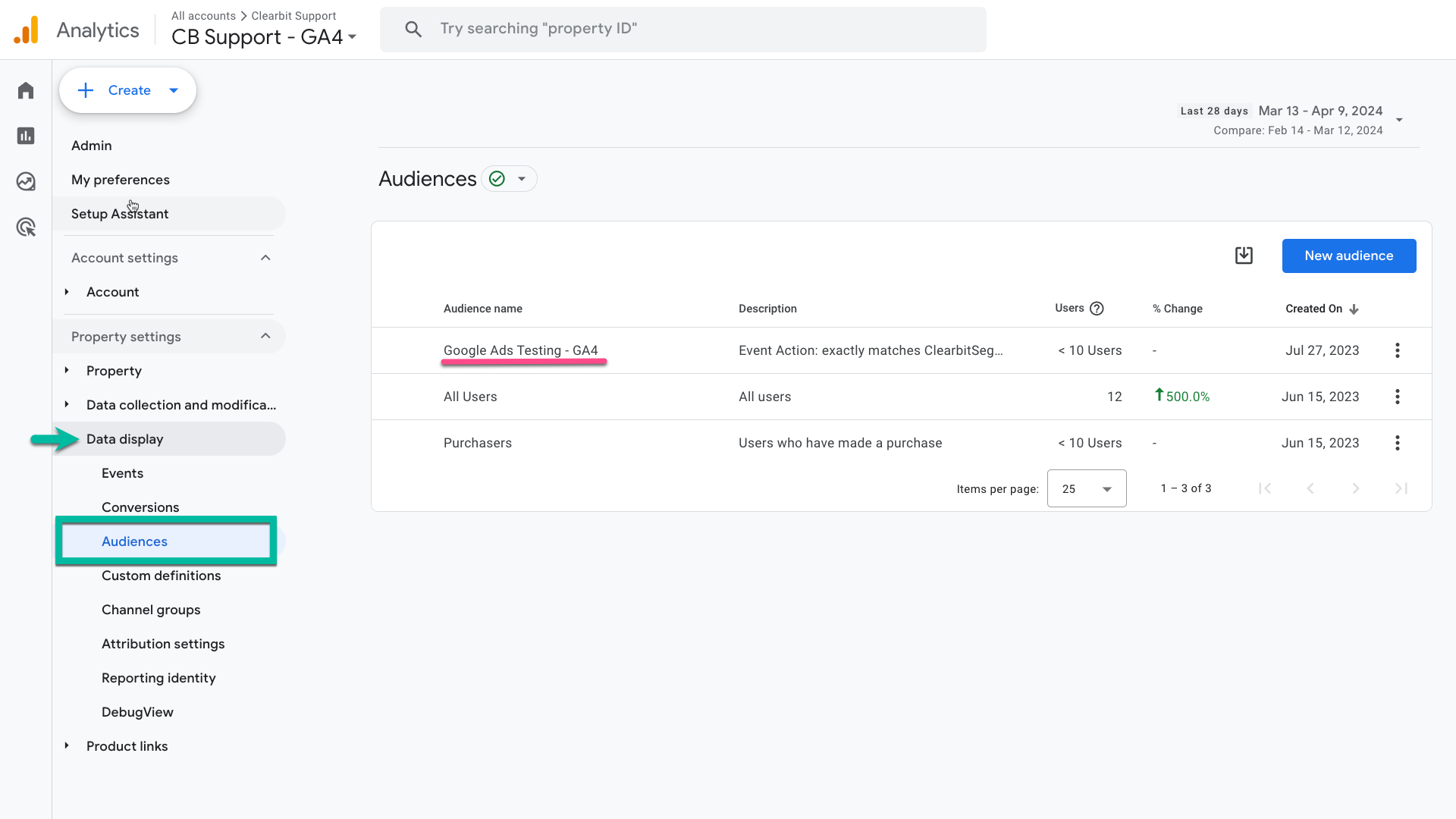Expand the Product links item

(67, 745)
